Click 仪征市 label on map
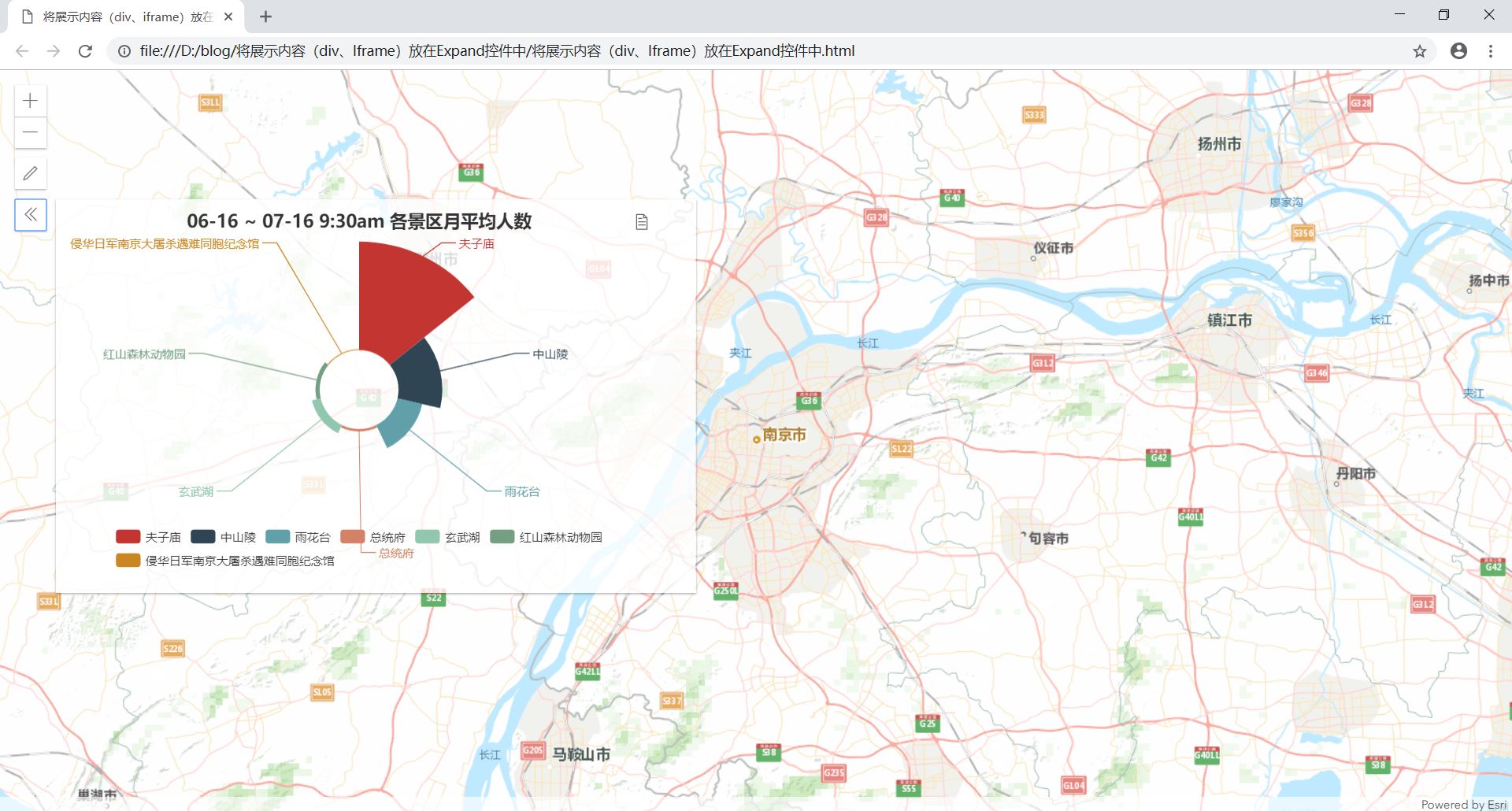This screenshot has width=1512, height=811. tap(1054, 248)
